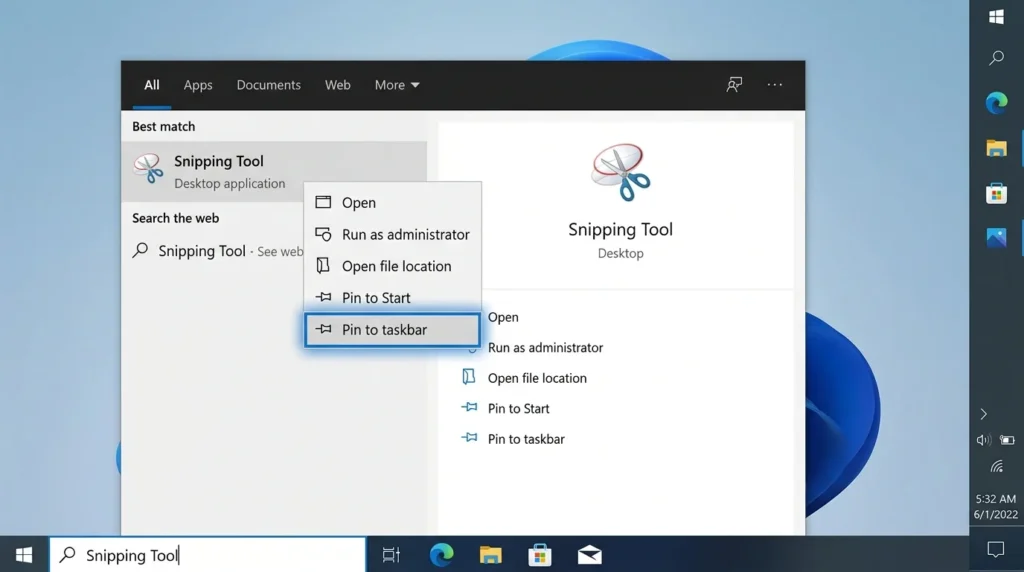
Task: Click the 5:32 AM clock and date
Action: [996, 507]
